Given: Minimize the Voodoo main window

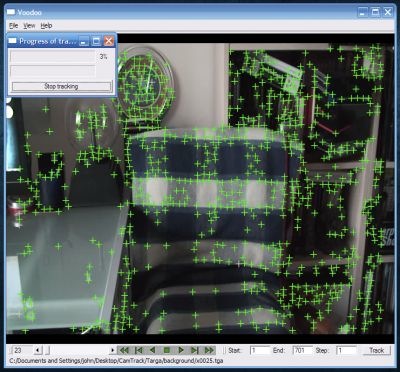Looking at the screenshot, I should (x=363, y=12).
